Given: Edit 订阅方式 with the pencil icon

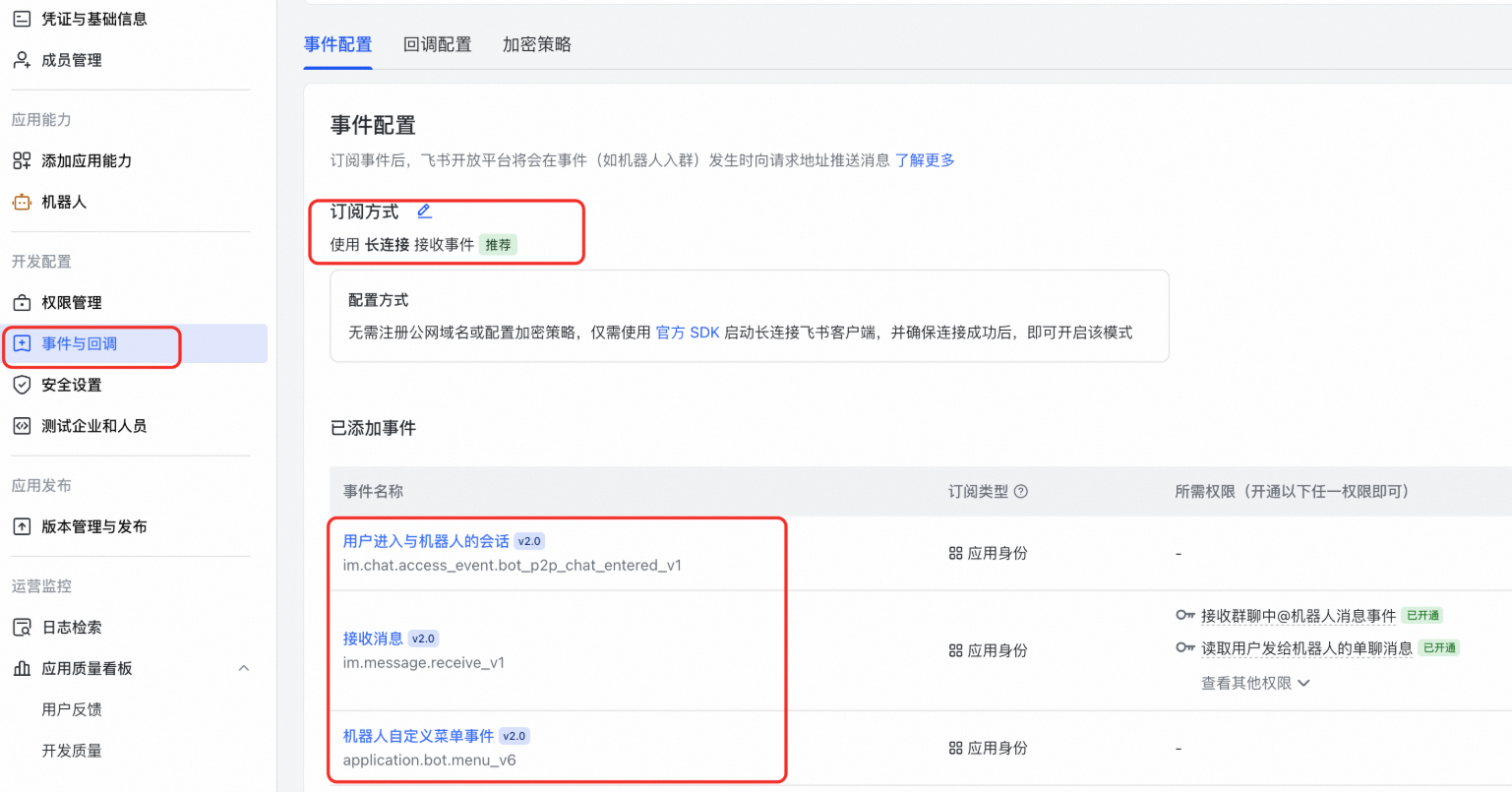Looking at the screenshot, I should tap(425, 211).
